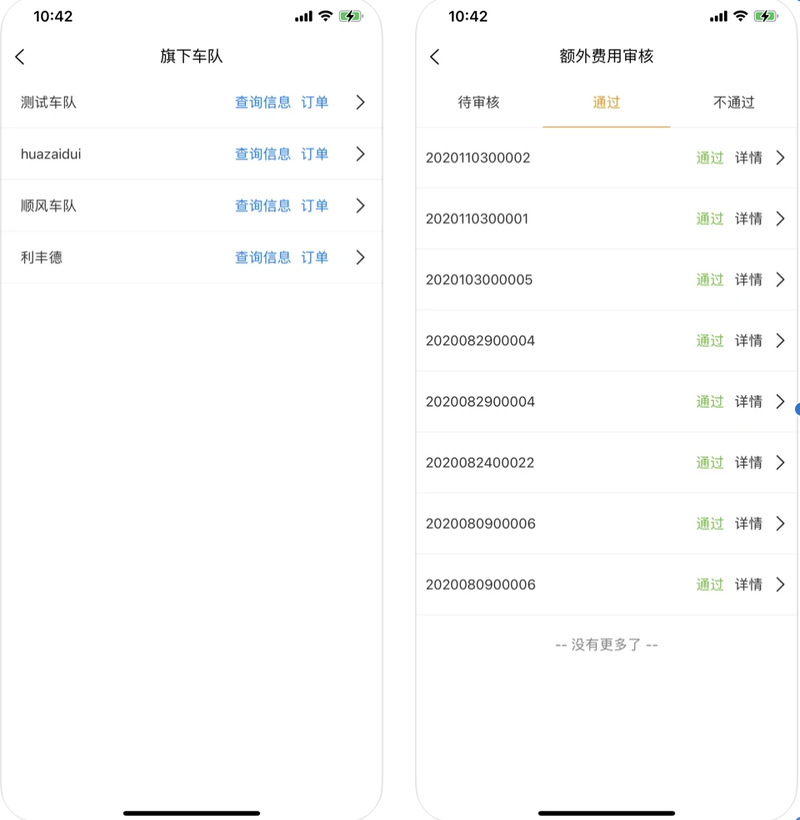Go back from the 旗下车队 screen
The width and height of the screenshot is (800, 820).
[x=20, y=57]
